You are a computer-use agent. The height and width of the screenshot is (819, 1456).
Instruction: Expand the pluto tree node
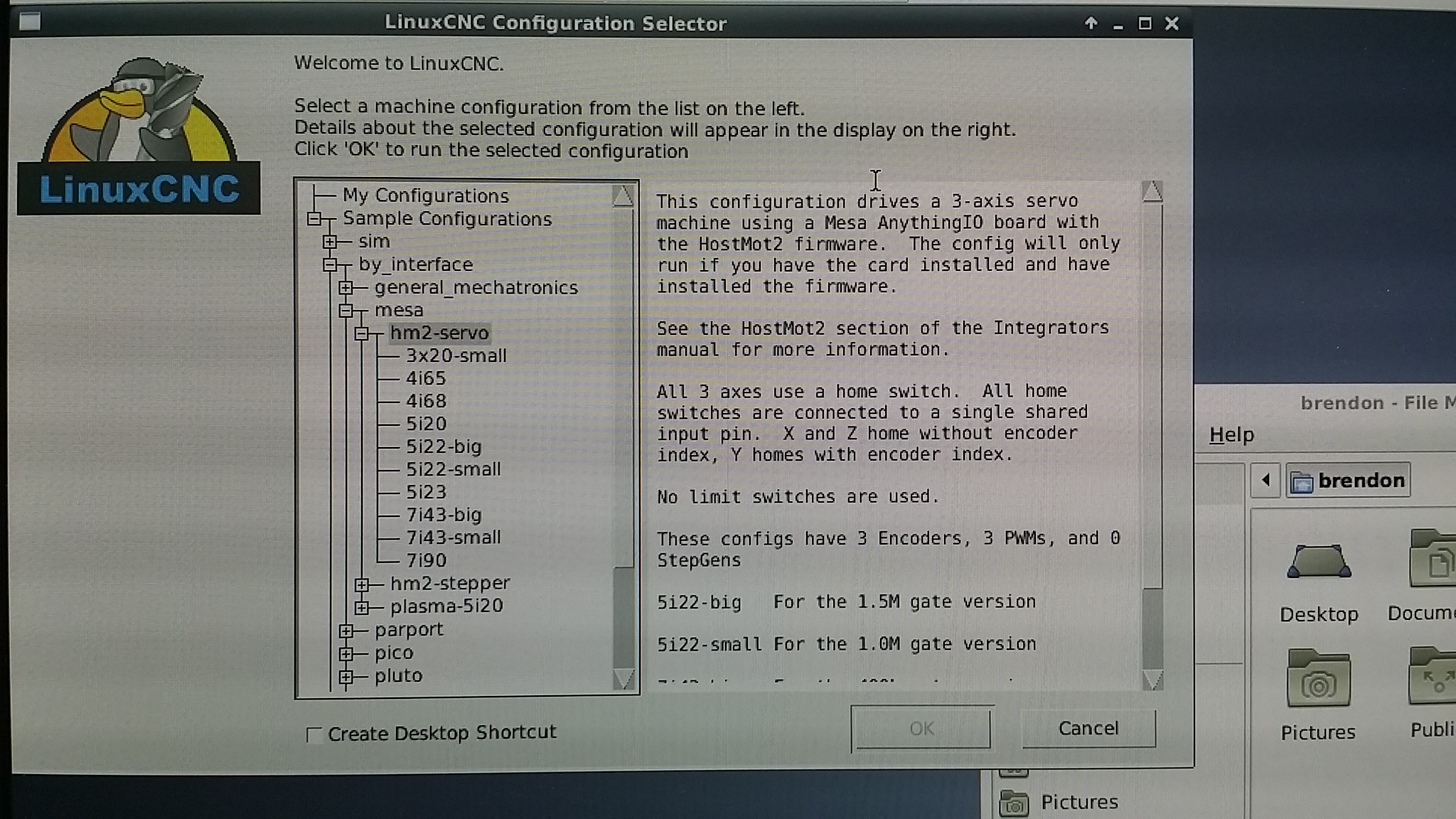346,676
